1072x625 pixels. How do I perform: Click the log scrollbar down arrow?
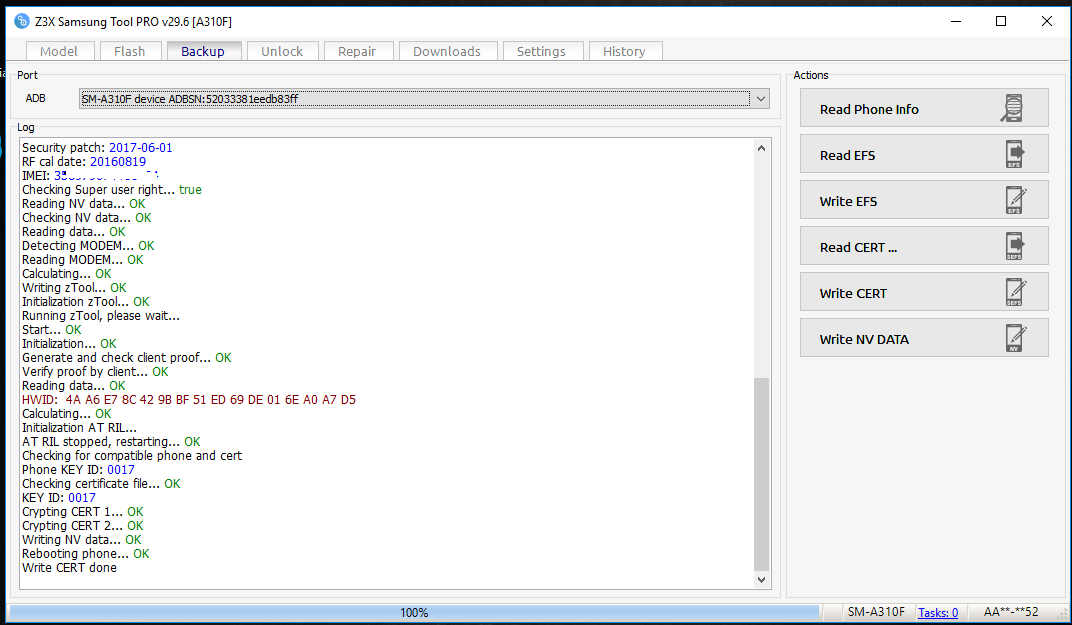tap(762, 579)
